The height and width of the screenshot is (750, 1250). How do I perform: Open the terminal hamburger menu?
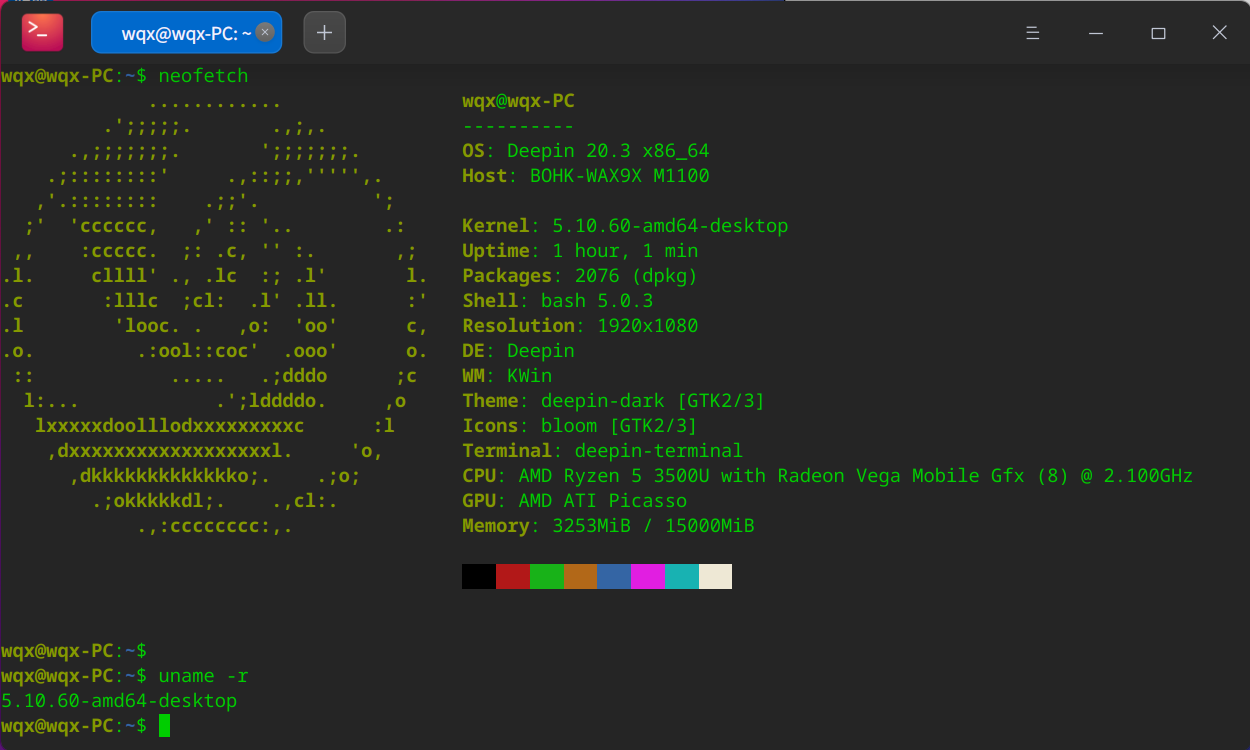1033,32
